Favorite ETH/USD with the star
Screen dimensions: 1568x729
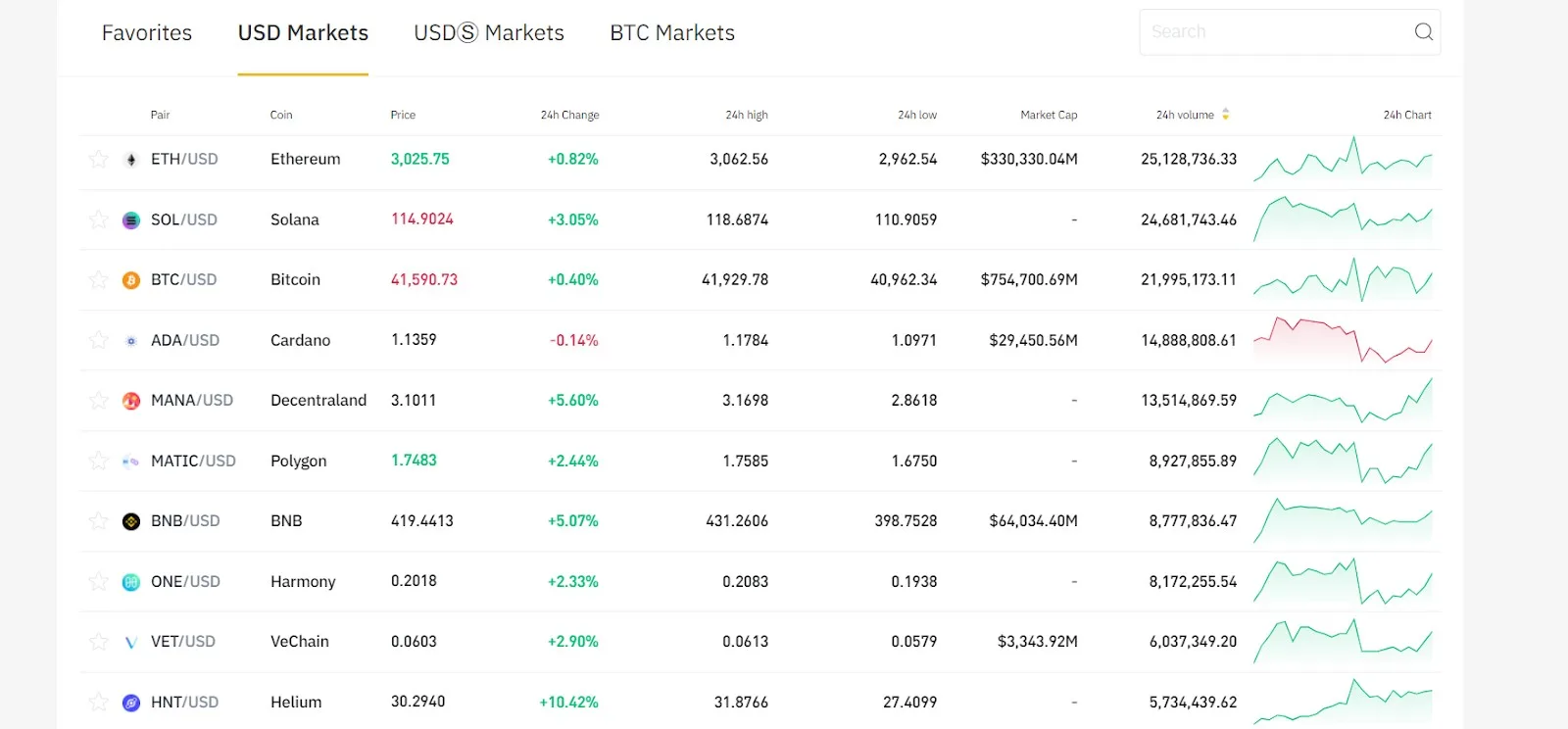(x=98, y=159)
